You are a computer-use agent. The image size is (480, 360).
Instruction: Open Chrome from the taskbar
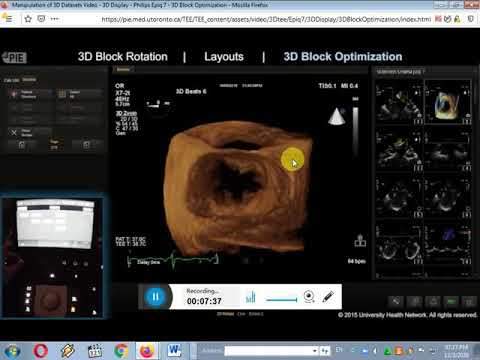[x=121, y=351]
